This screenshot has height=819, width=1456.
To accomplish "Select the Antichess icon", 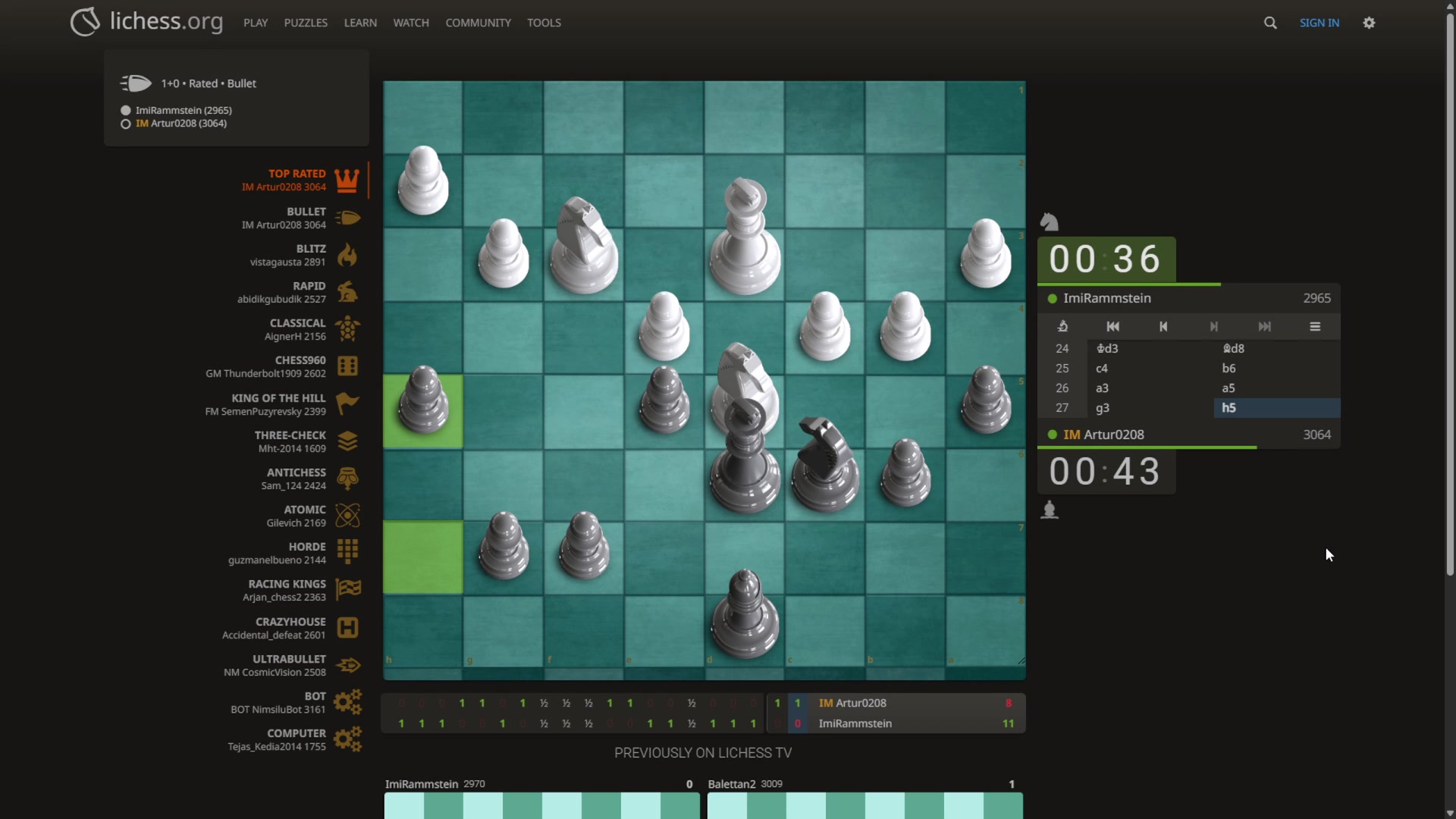I will click(347, 479).
